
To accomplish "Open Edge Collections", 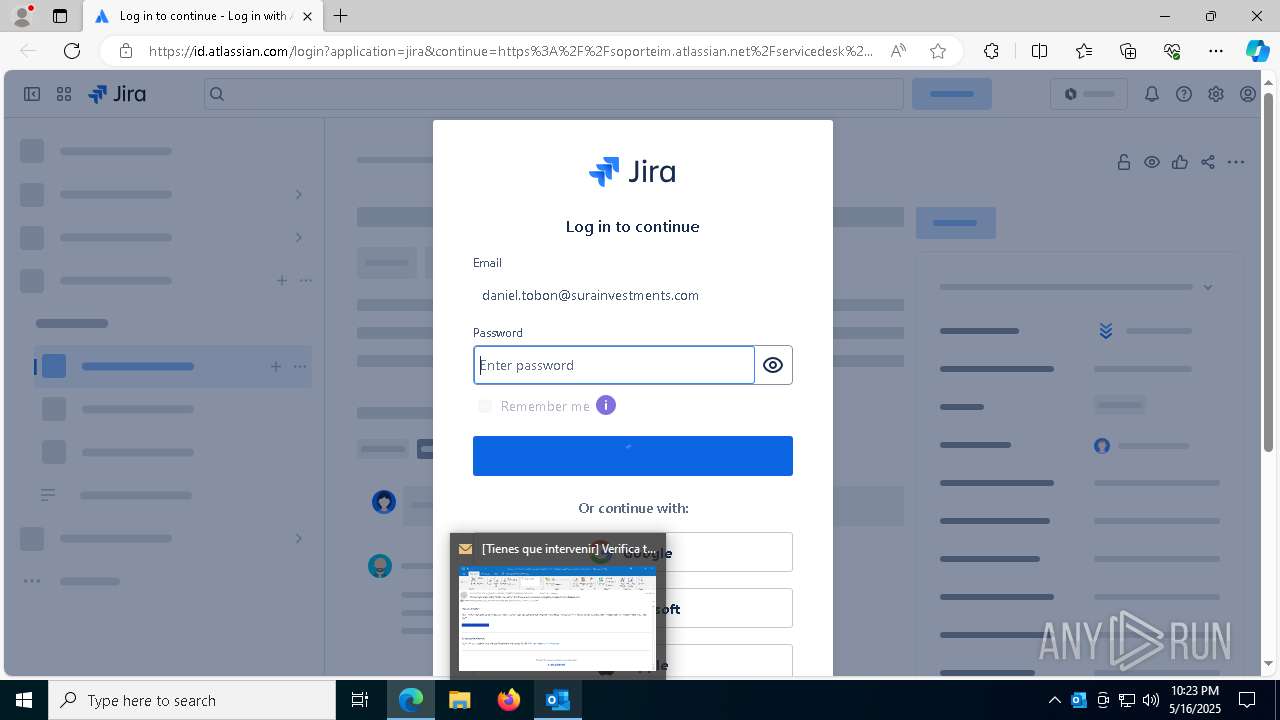I will [x=1128, y=51].
